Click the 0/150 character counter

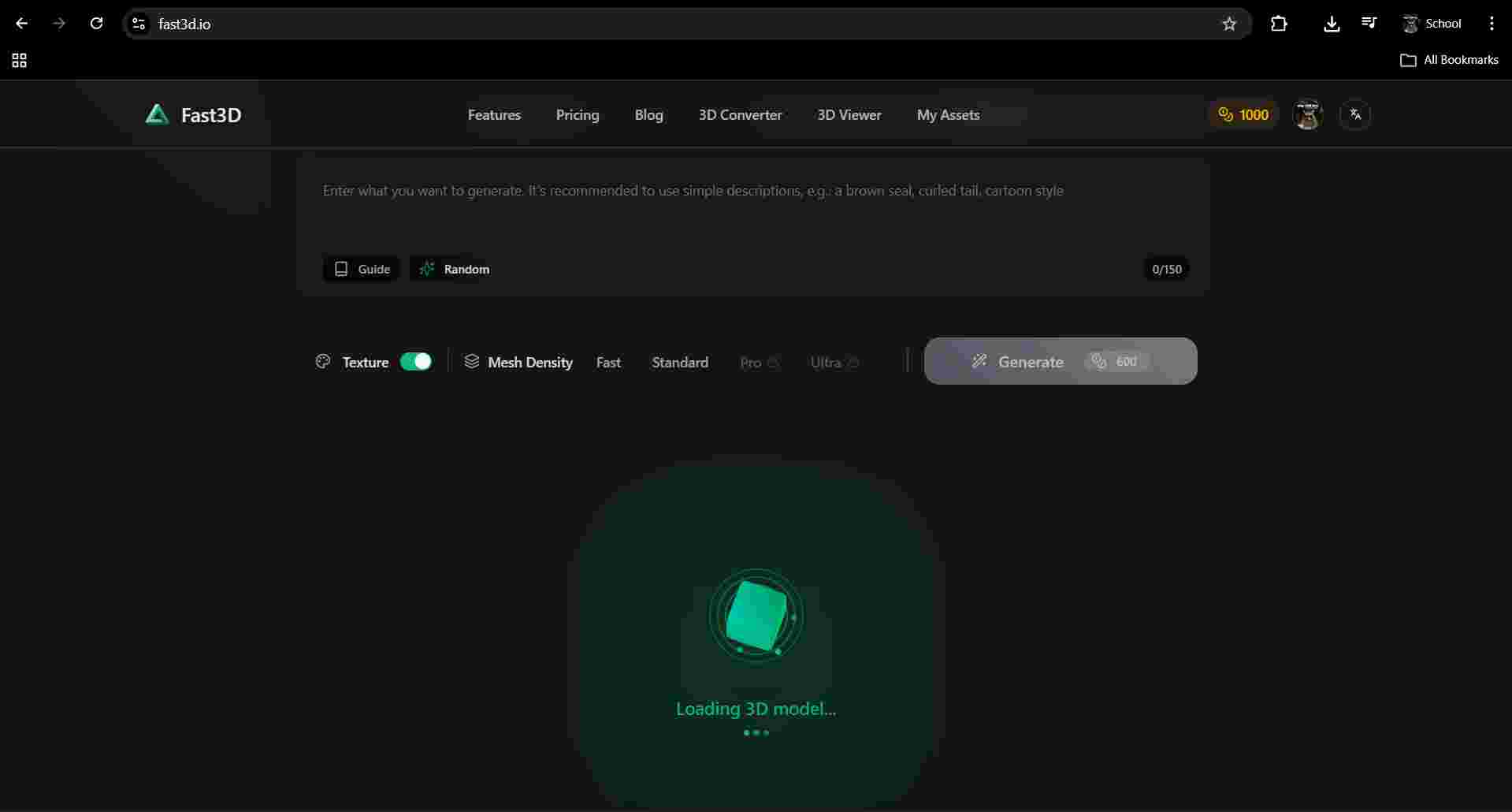[x=1167, y=269]
